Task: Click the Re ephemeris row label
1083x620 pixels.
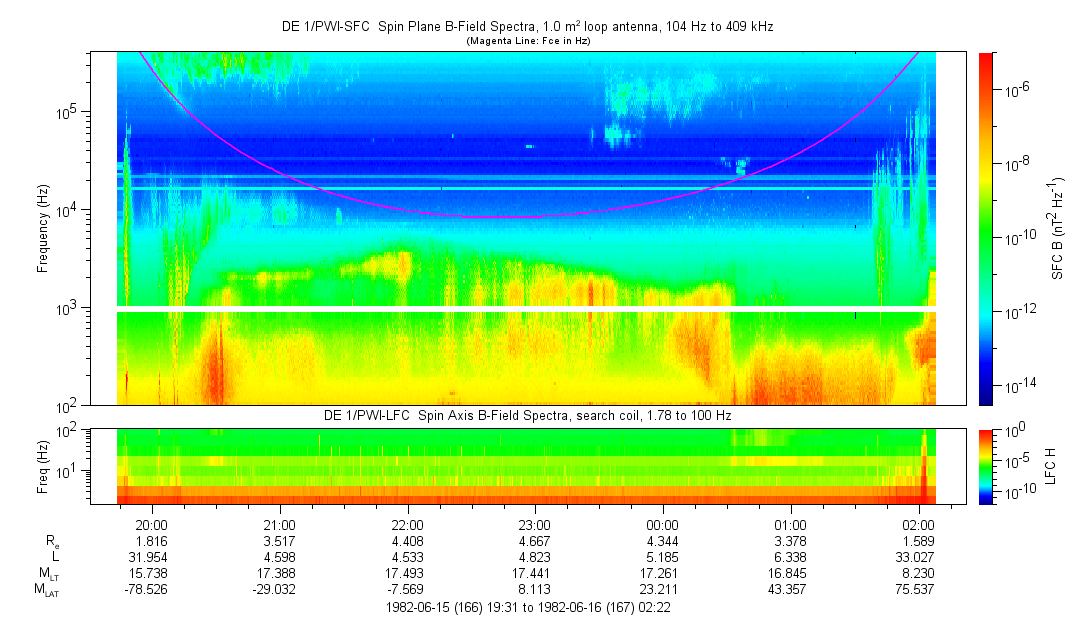Action: (50, 541)
